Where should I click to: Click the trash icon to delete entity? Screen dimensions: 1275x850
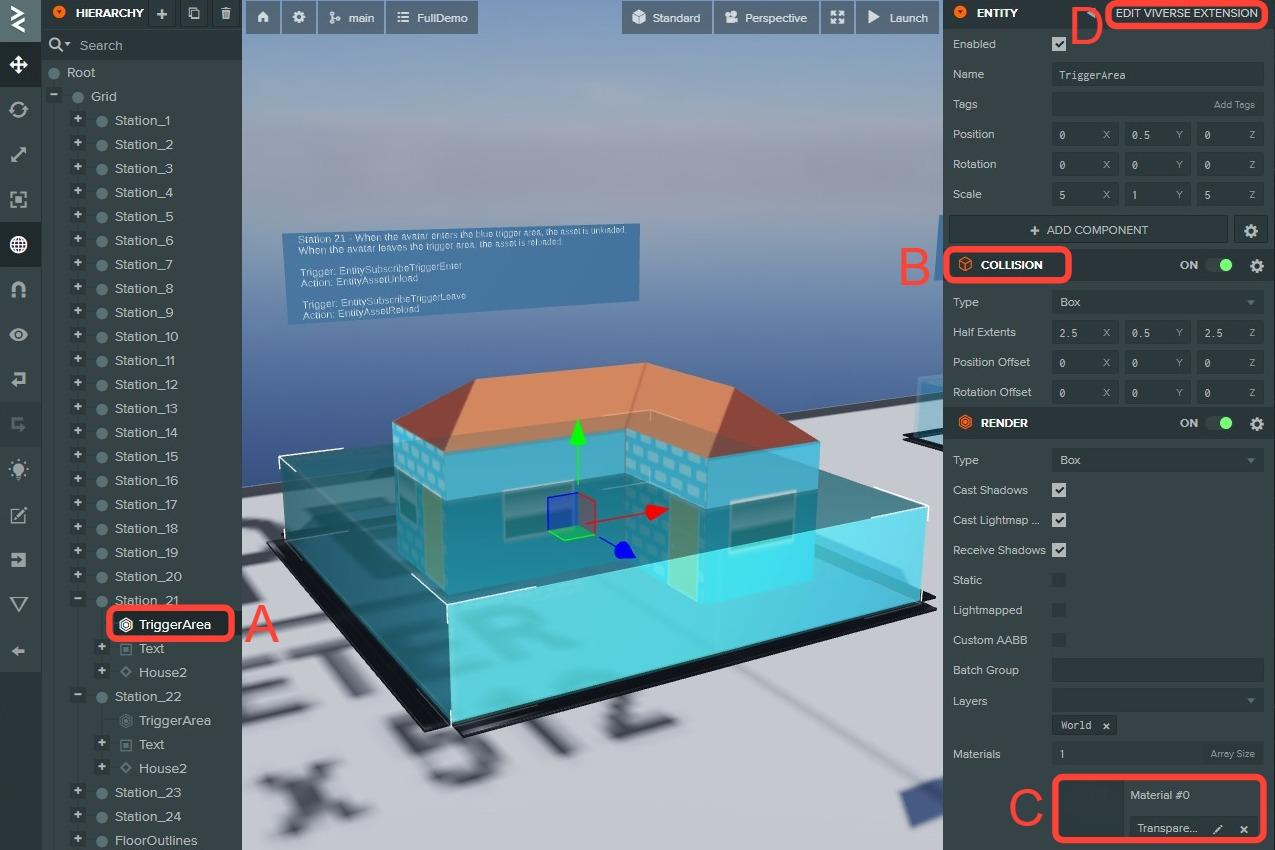click(226, 14)
